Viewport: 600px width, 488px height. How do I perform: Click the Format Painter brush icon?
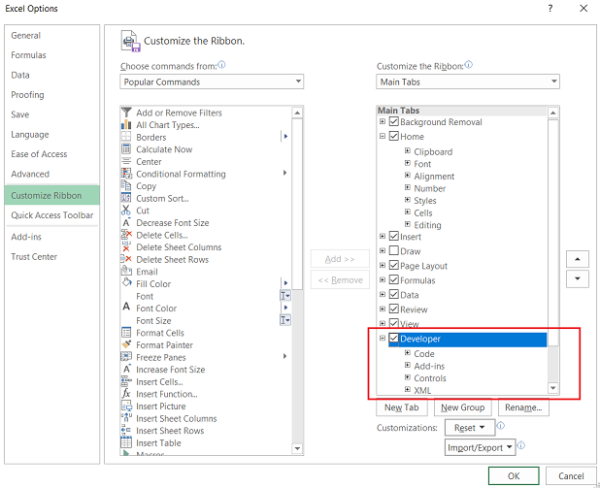tap(126, 344)
